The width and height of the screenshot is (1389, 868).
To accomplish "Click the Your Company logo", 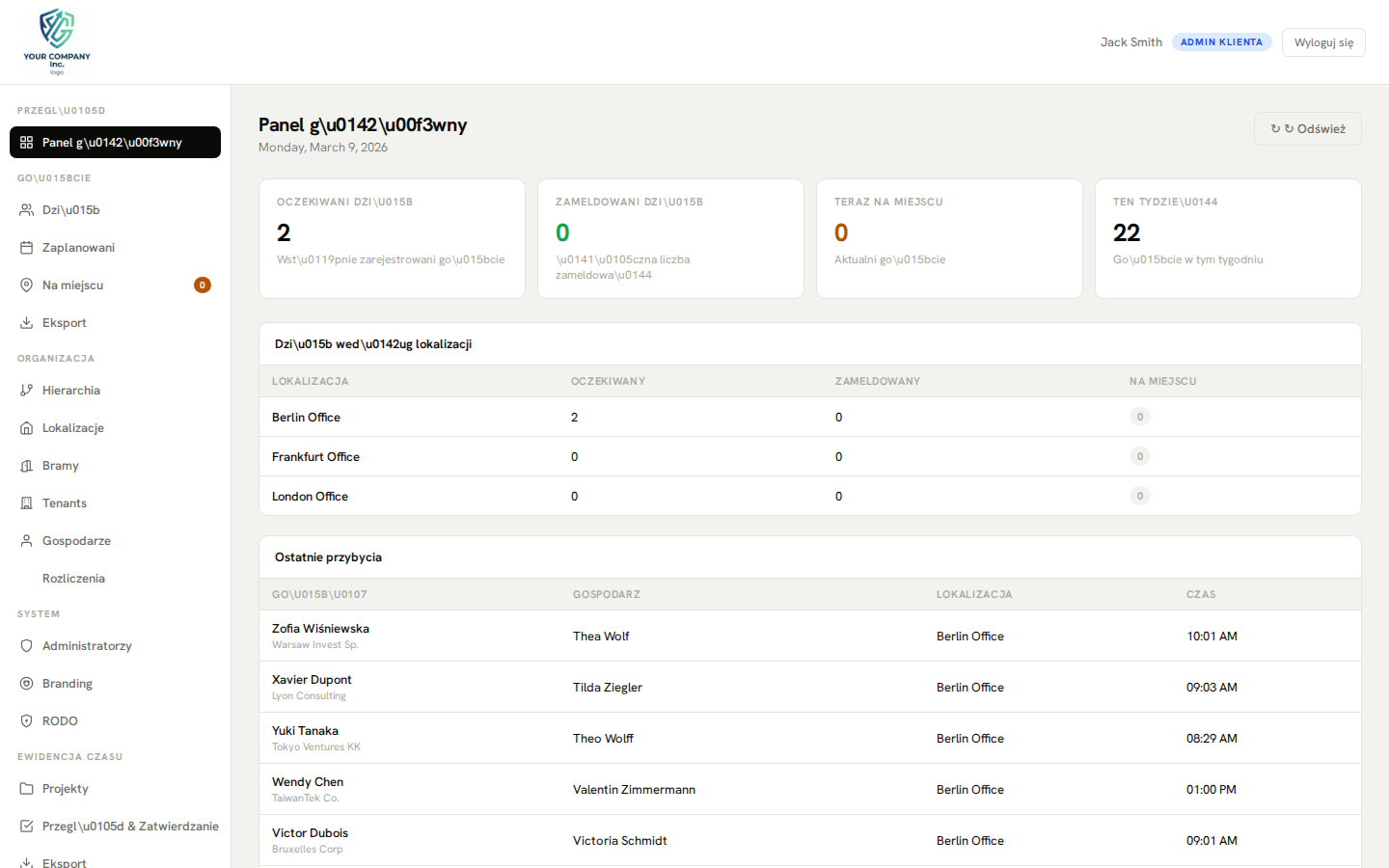I will (x=57, y=41).
